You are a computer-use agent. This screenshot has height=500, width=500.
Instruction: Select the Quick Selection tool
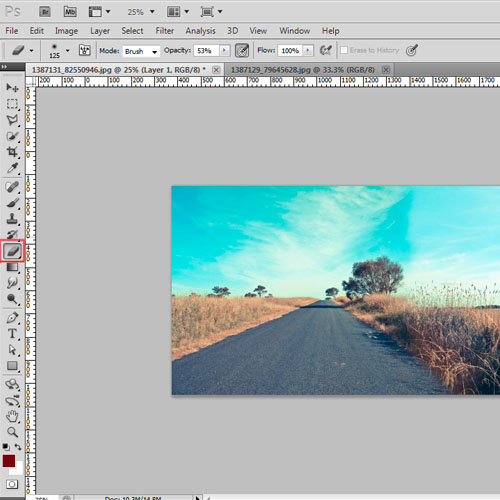coord(12,136)
